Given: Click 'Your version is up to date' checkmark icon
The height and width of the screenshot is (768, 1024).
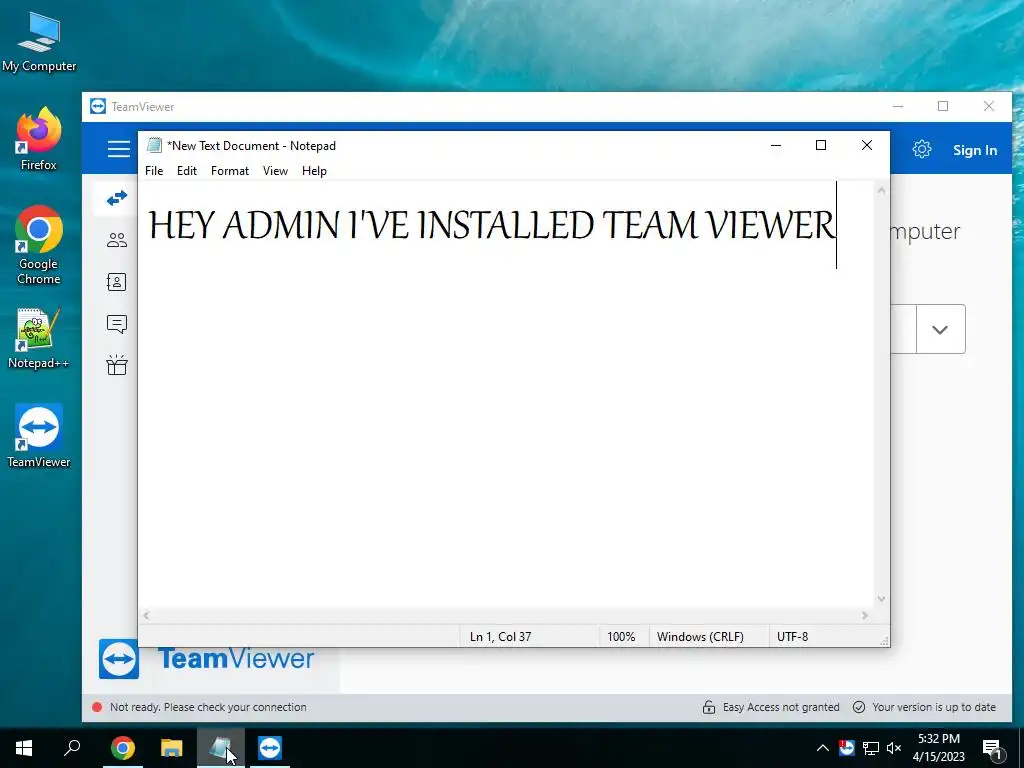Looking at the screenshot, I should click(x=859, y=707).
